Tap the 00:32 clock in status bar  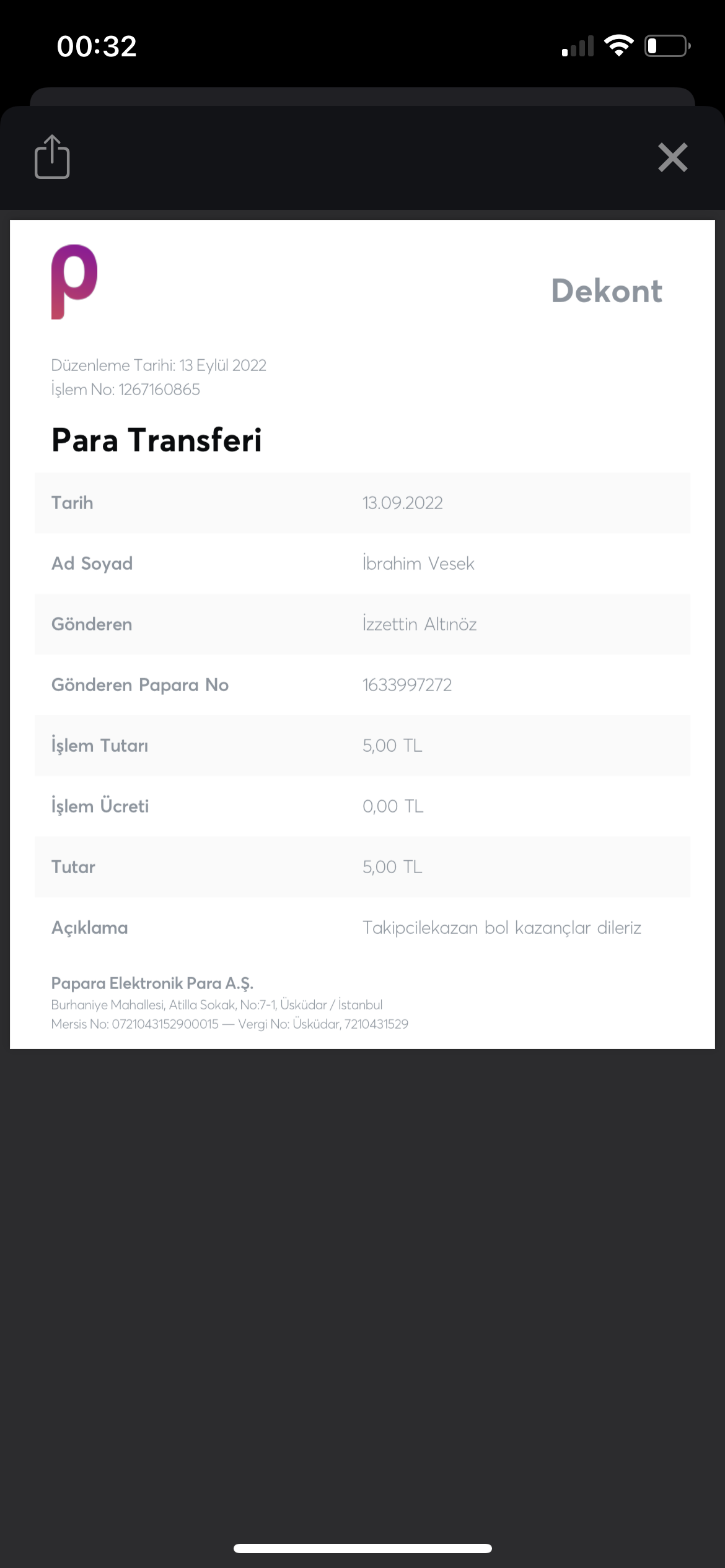pos(97,46)
